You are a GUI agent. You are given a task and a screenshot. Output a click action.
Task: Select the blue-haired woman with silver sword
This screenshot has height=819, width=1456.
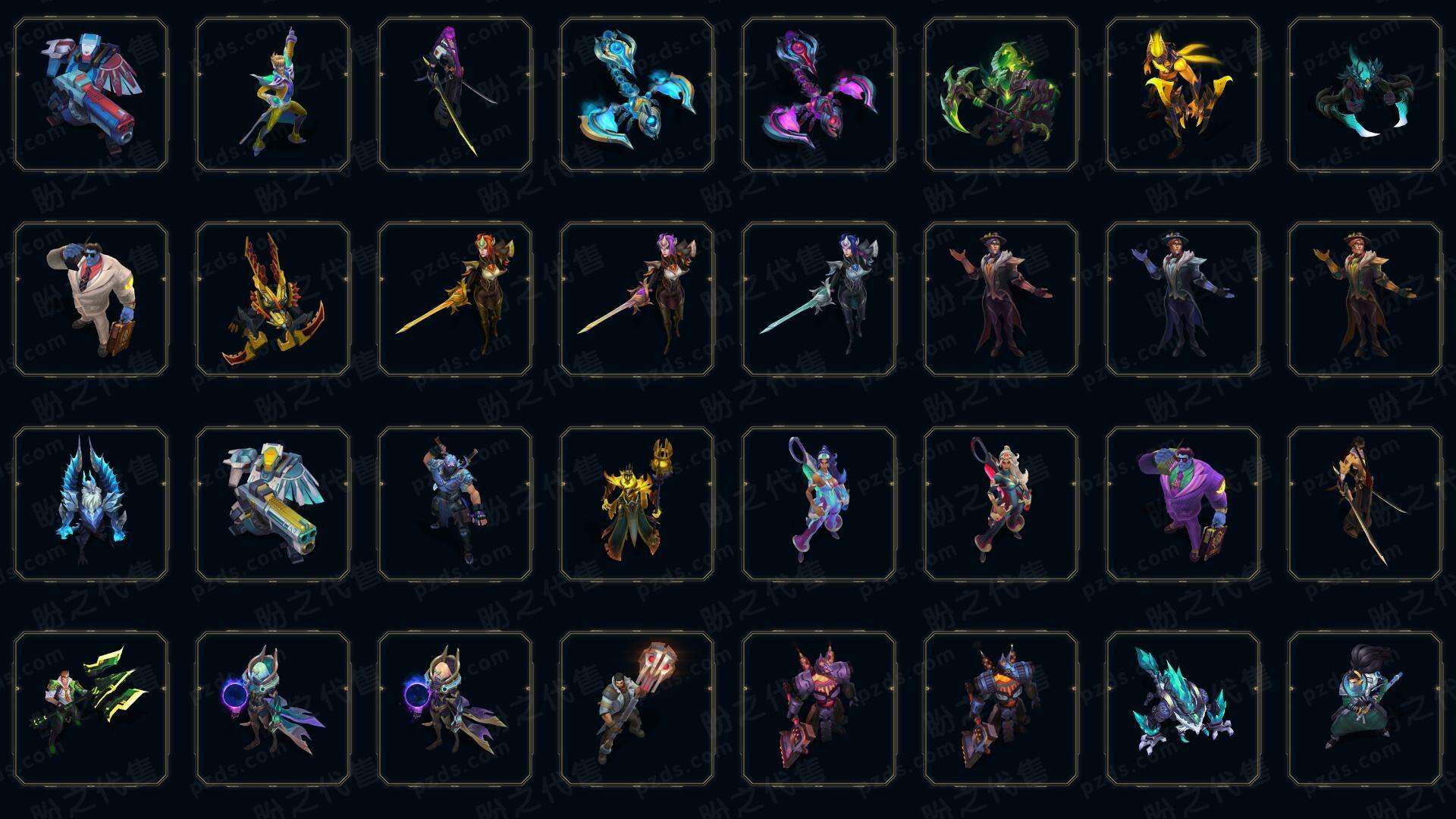tap(819, 299)
